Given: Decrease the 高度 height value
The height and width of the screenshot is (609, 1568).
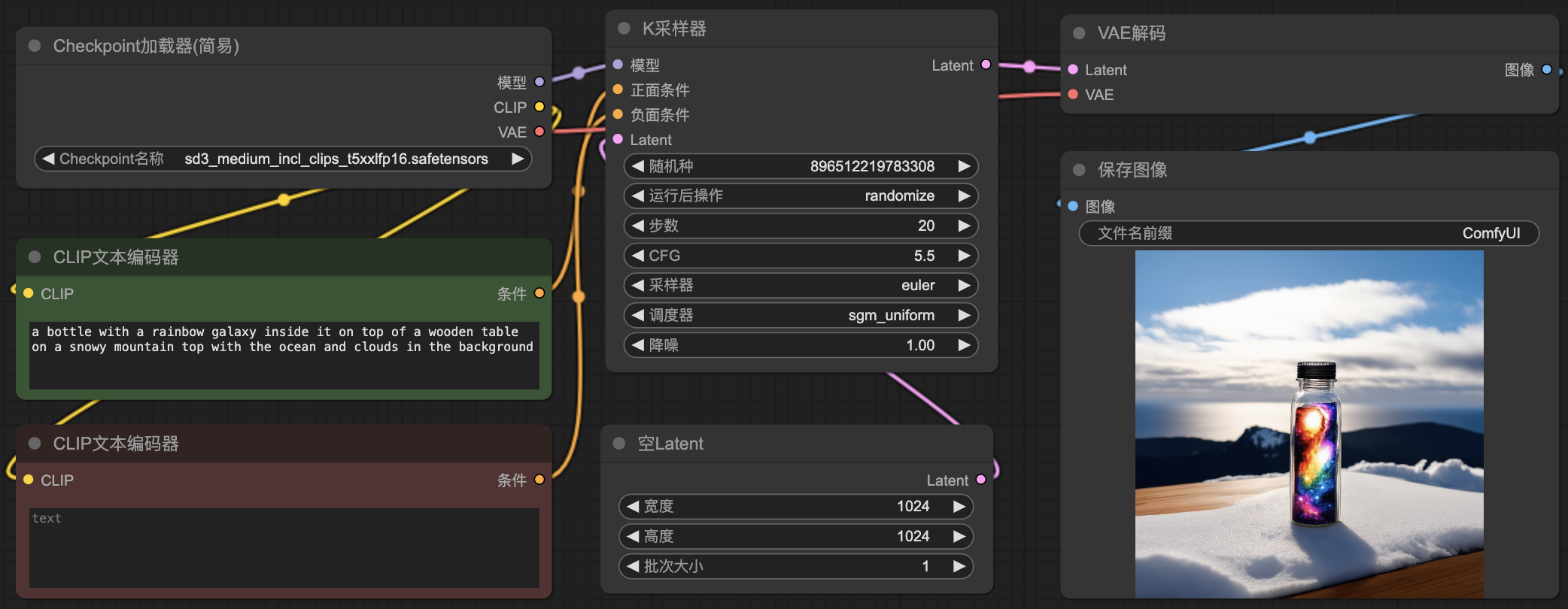Looking at the screenshot, I should coord(633,537).
